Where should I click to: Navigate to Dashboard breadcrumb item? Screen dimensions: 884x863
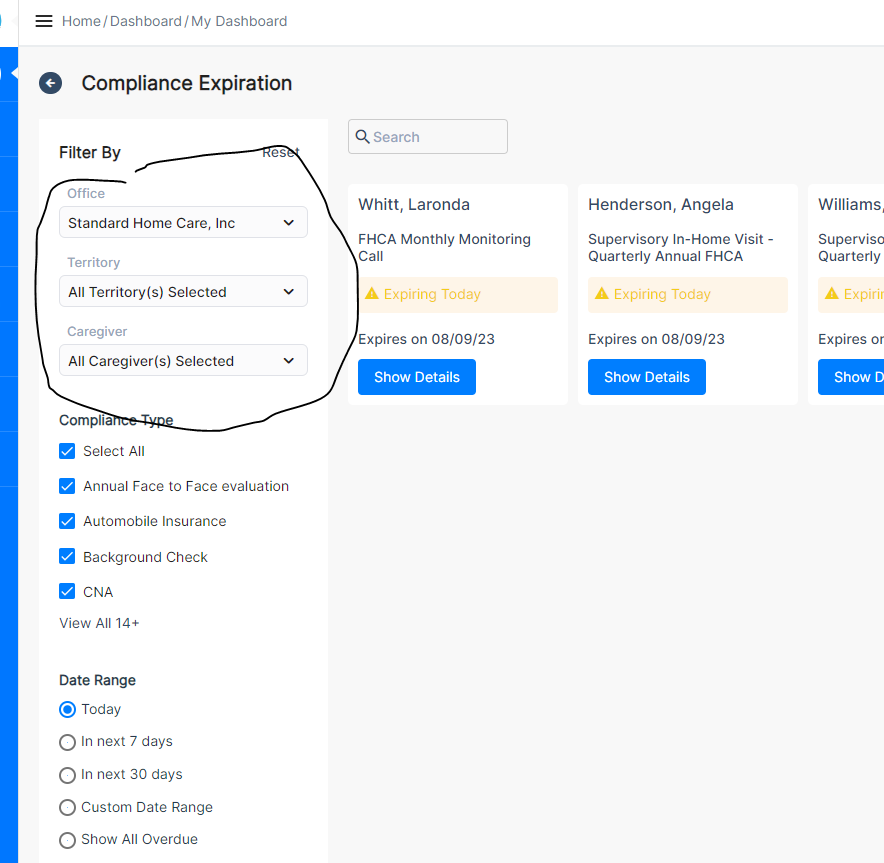[146, 21]
